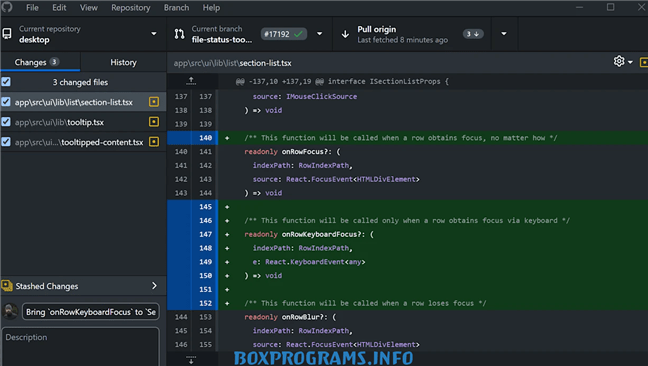Click the diff settings gear icon

coord(619,62)
